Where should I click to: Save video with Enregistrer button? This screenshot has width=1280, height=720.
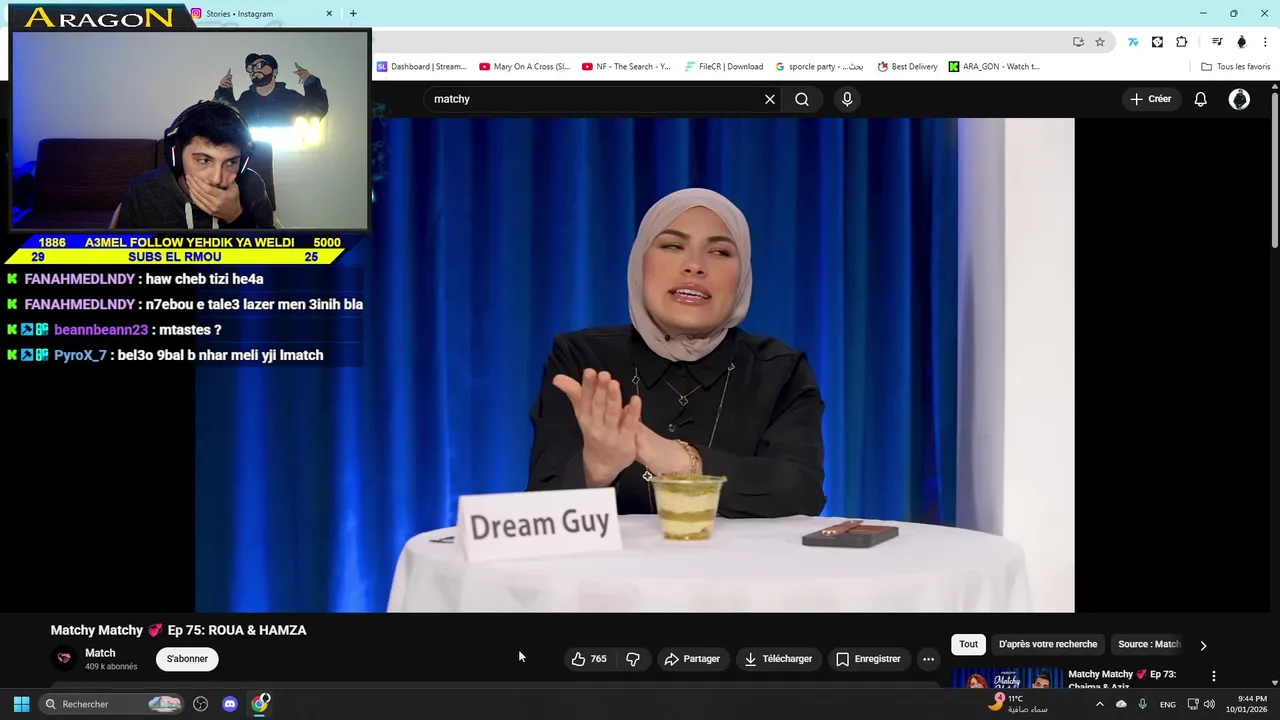pos(868,659)
